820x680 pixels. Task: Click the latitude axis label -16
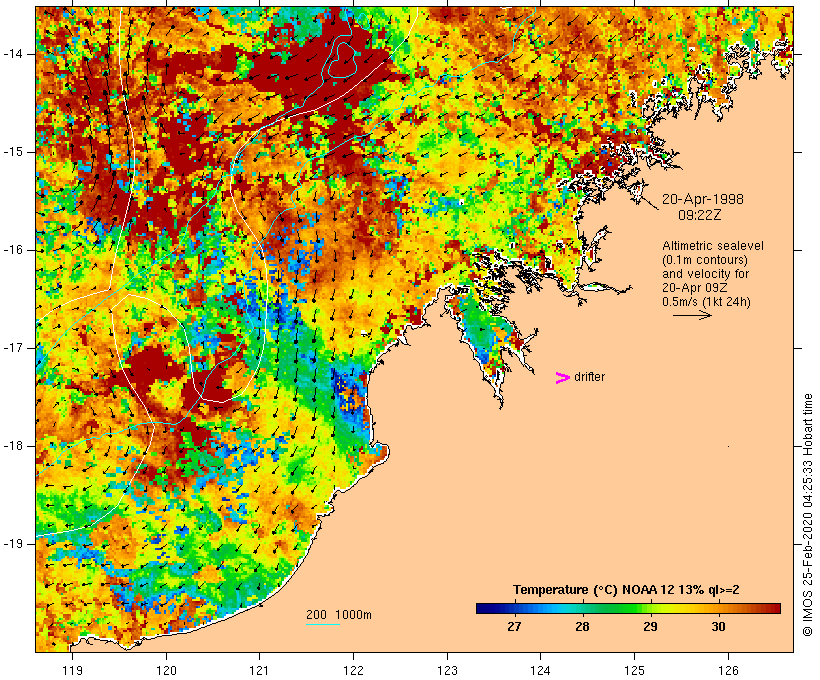(x=13, y=250)
